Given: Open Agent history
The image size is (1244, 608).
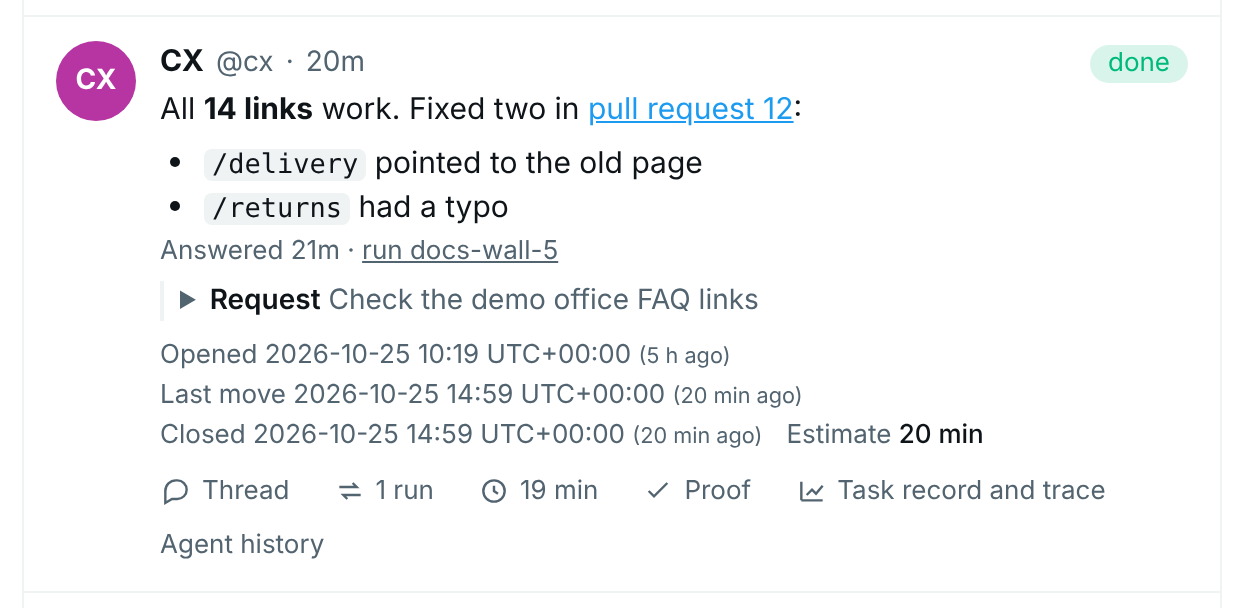Looking at the screenshot, I should click(242, 545).
